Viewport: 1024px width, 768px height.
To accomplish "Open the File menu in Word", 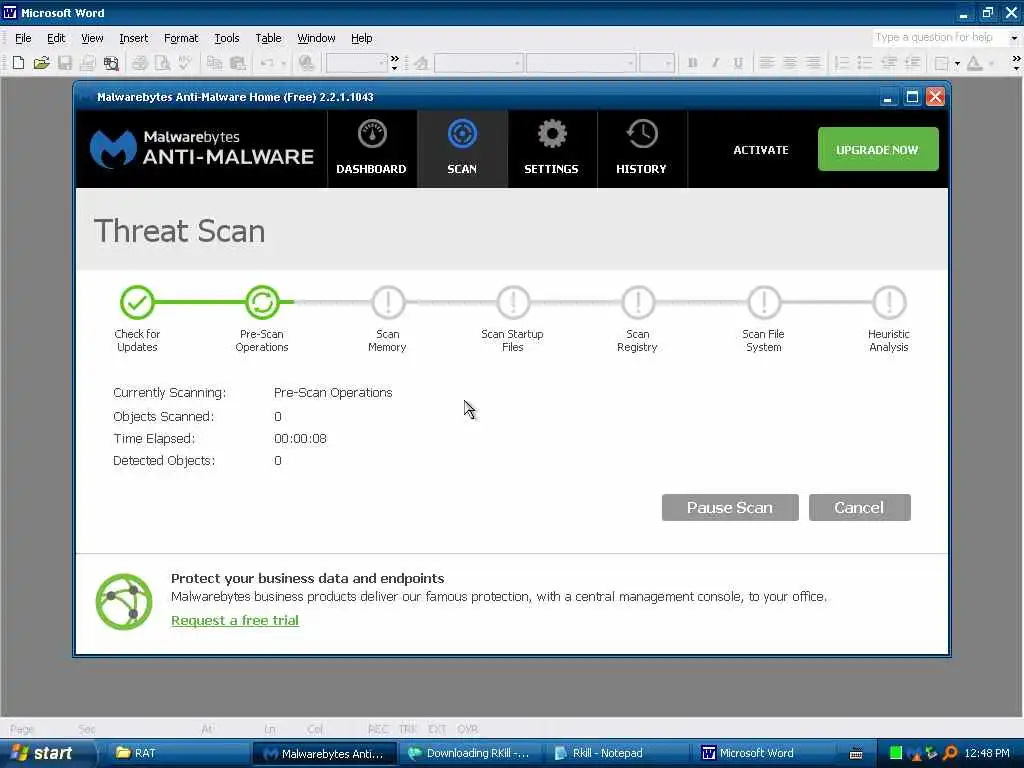I will 23,38.
